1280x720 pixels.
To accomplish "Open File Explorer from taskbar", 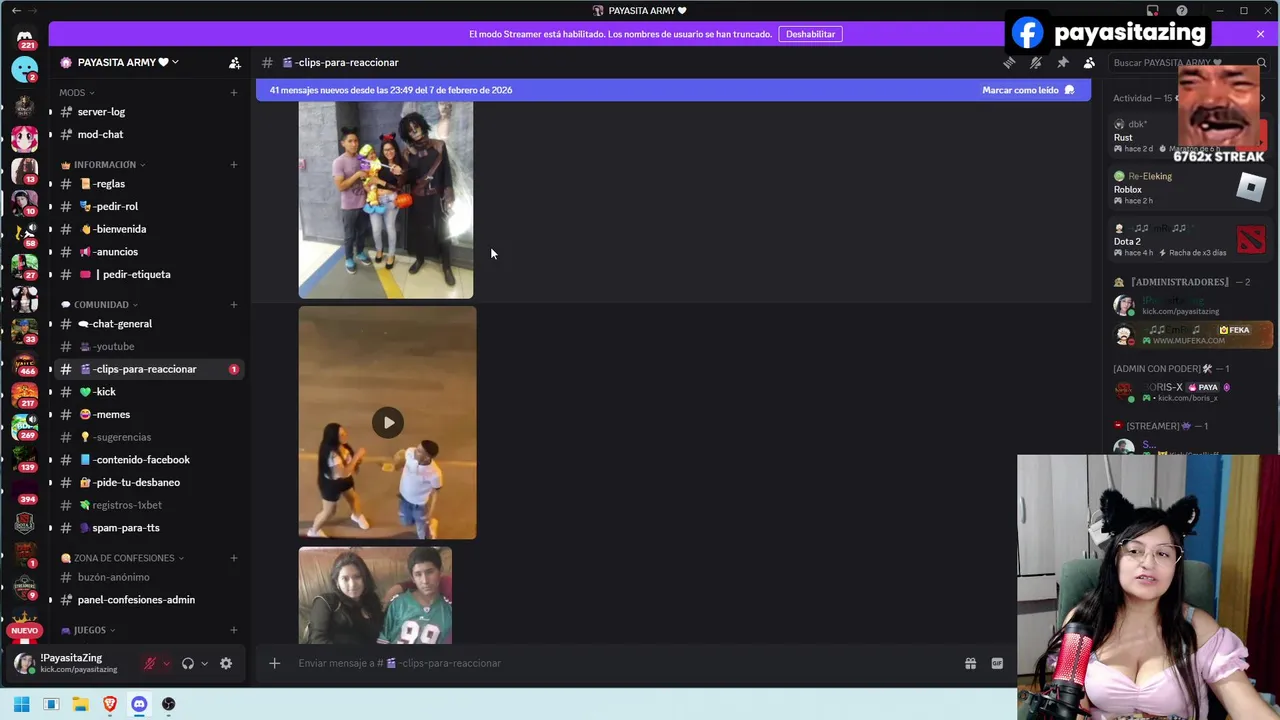I will (x=80, y=704).
